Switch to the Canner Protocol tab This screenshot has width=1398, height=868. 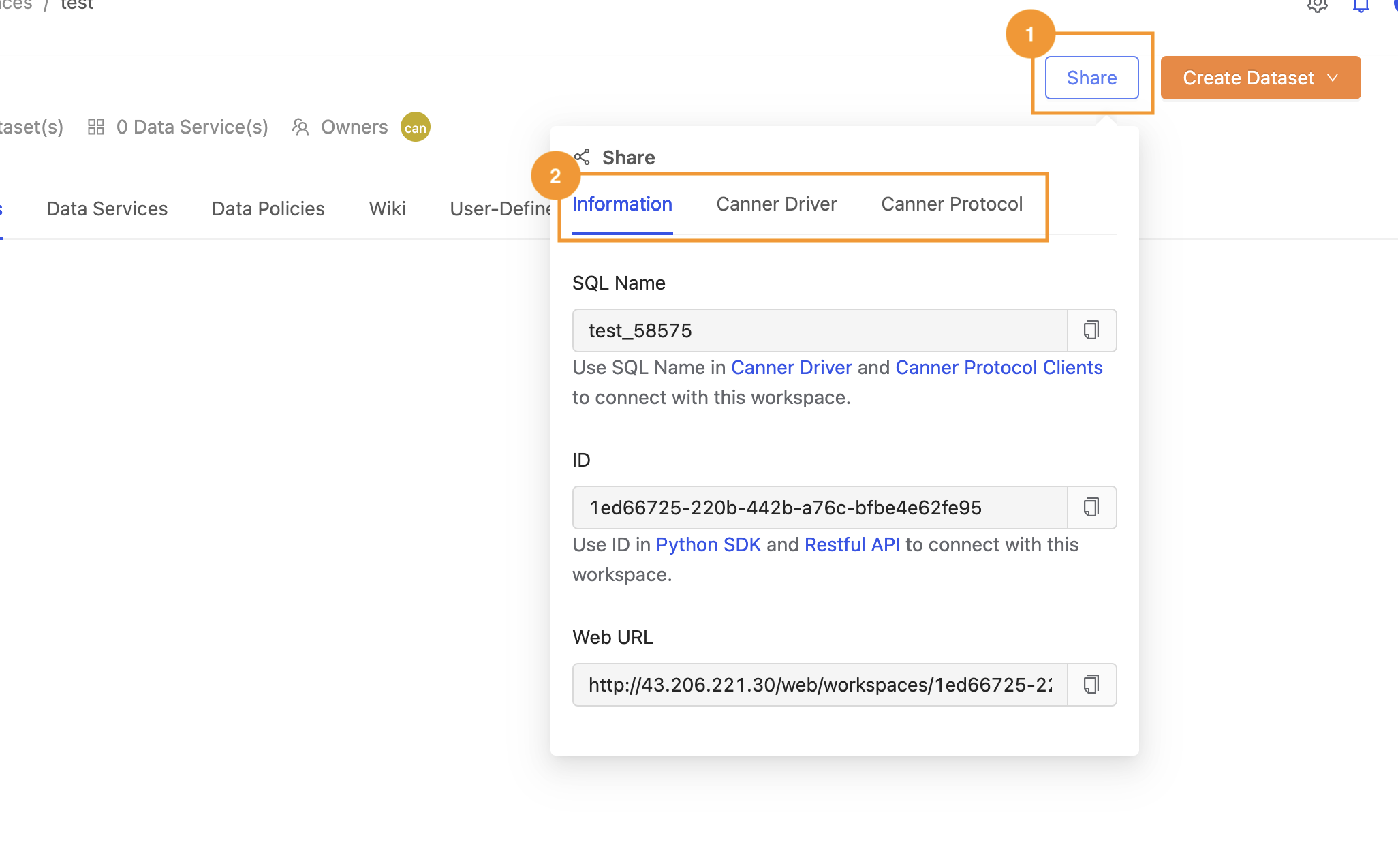pos(951,205)
